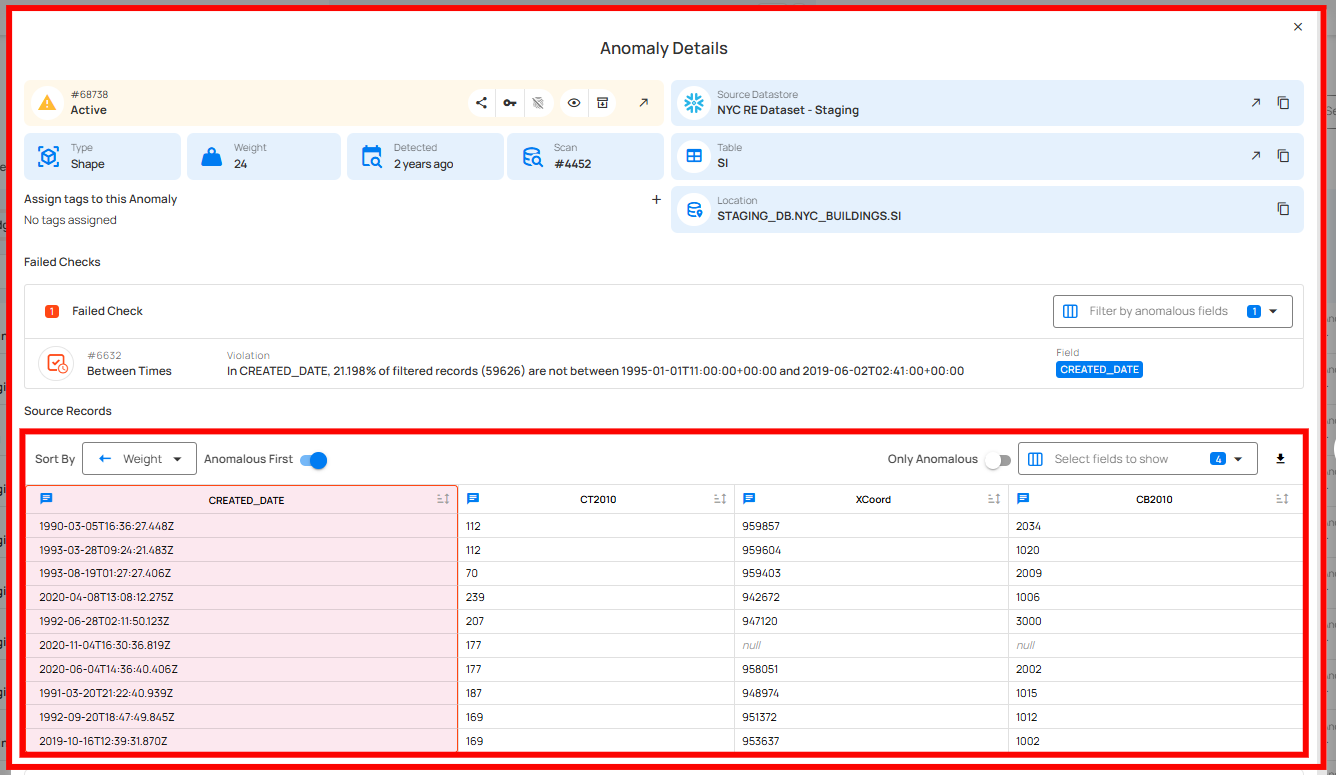Open the Sort By Weight dropdown

(x=140, y=459)
